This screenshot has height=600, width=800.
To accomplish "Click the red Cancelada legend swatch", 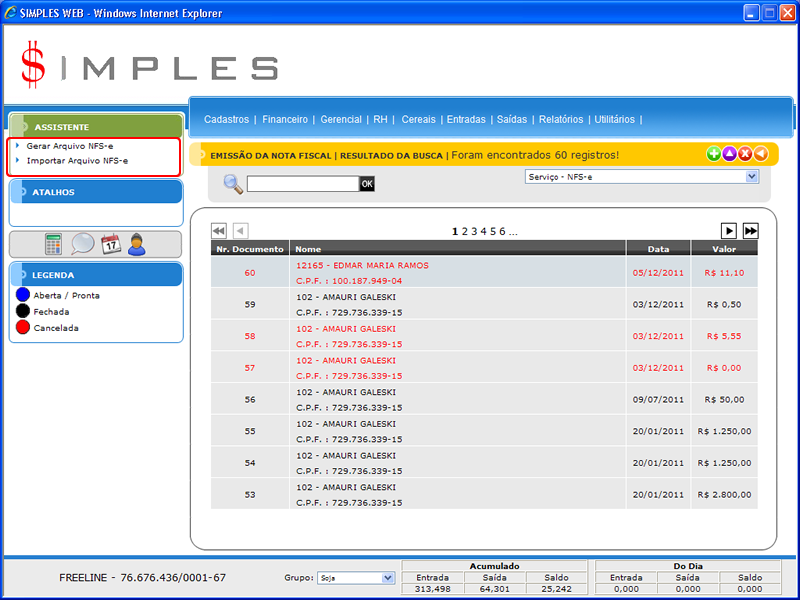I will [24, 328].
